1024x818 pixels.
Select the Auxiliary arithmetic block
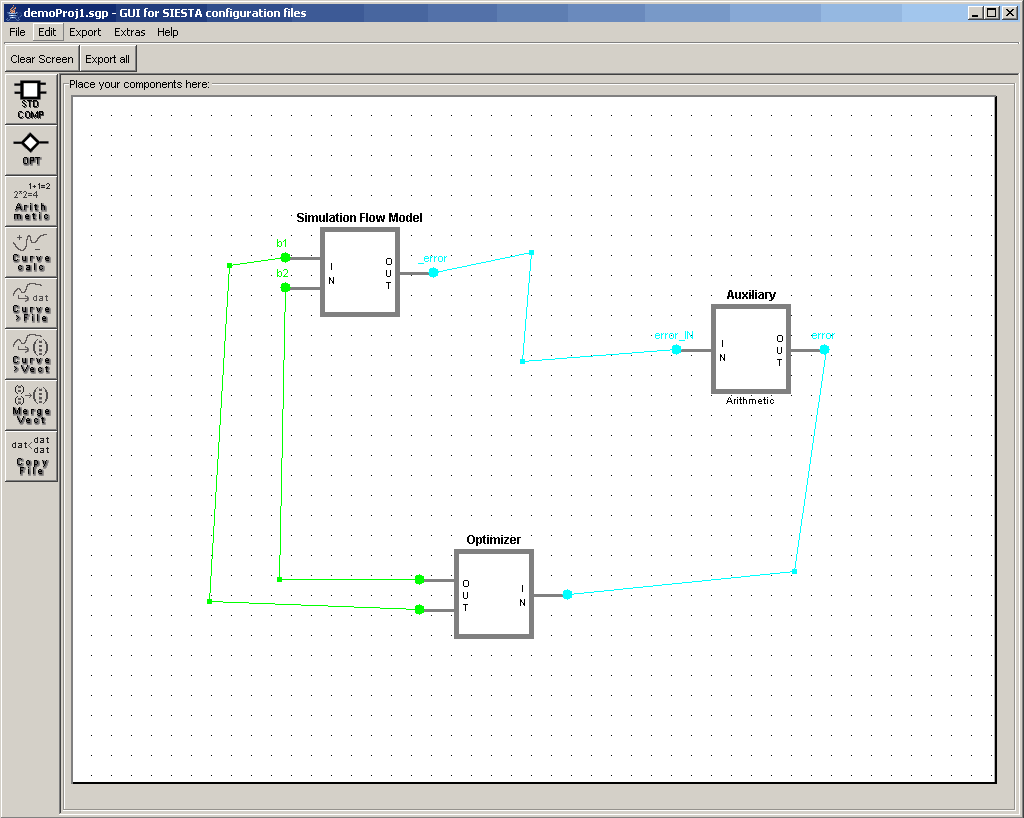tap(751, 349)
